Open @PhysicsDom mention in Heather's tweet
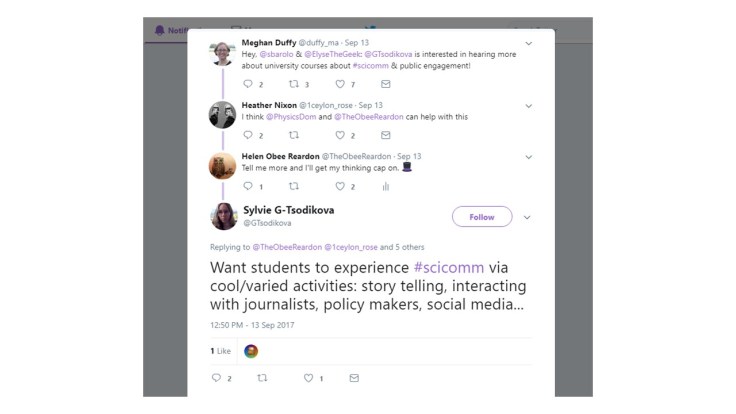Screen dimensions: 736x414 click(x=289, y=117)
